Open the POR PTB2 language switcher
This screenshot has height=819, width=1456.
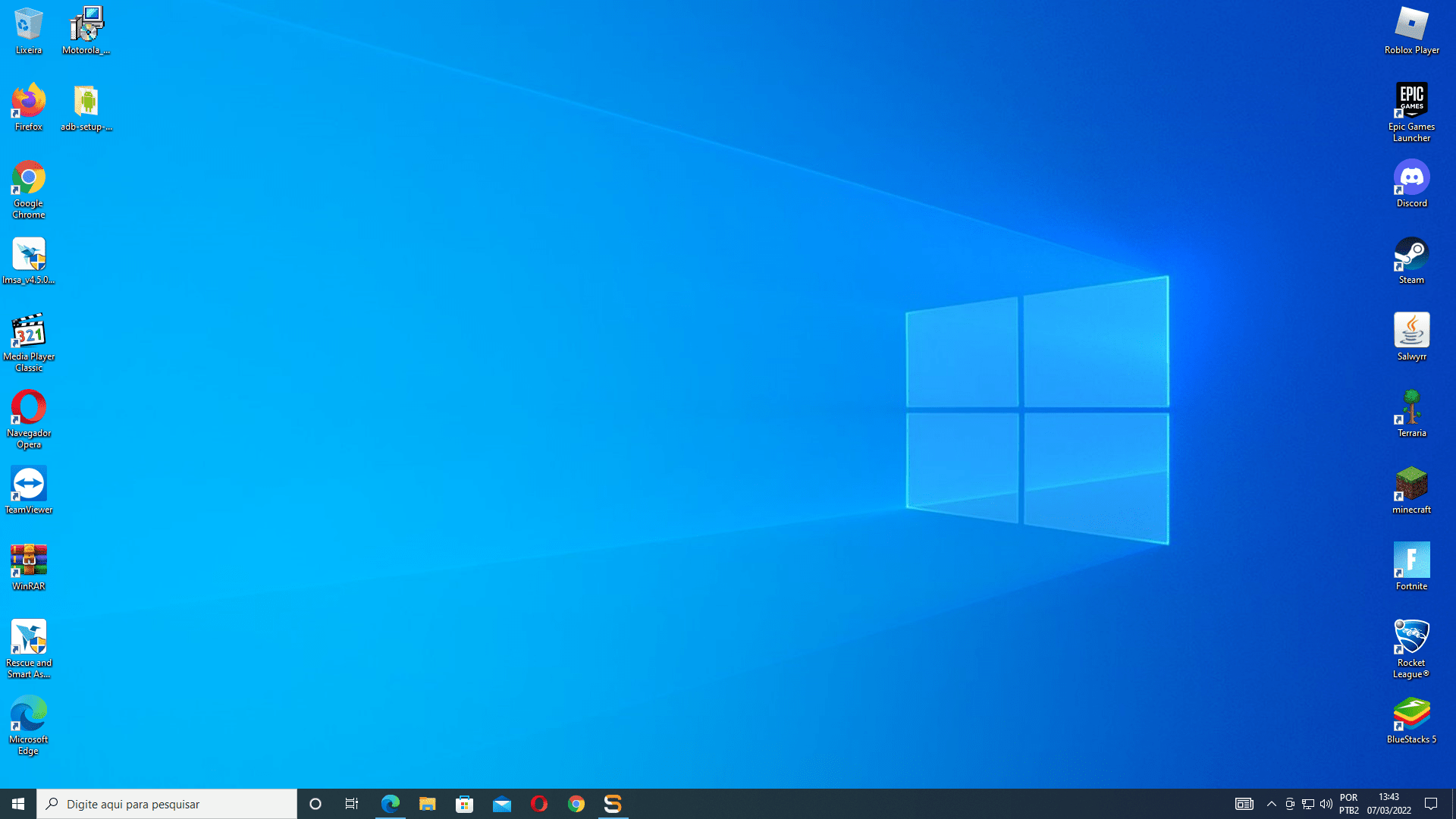1349,804
